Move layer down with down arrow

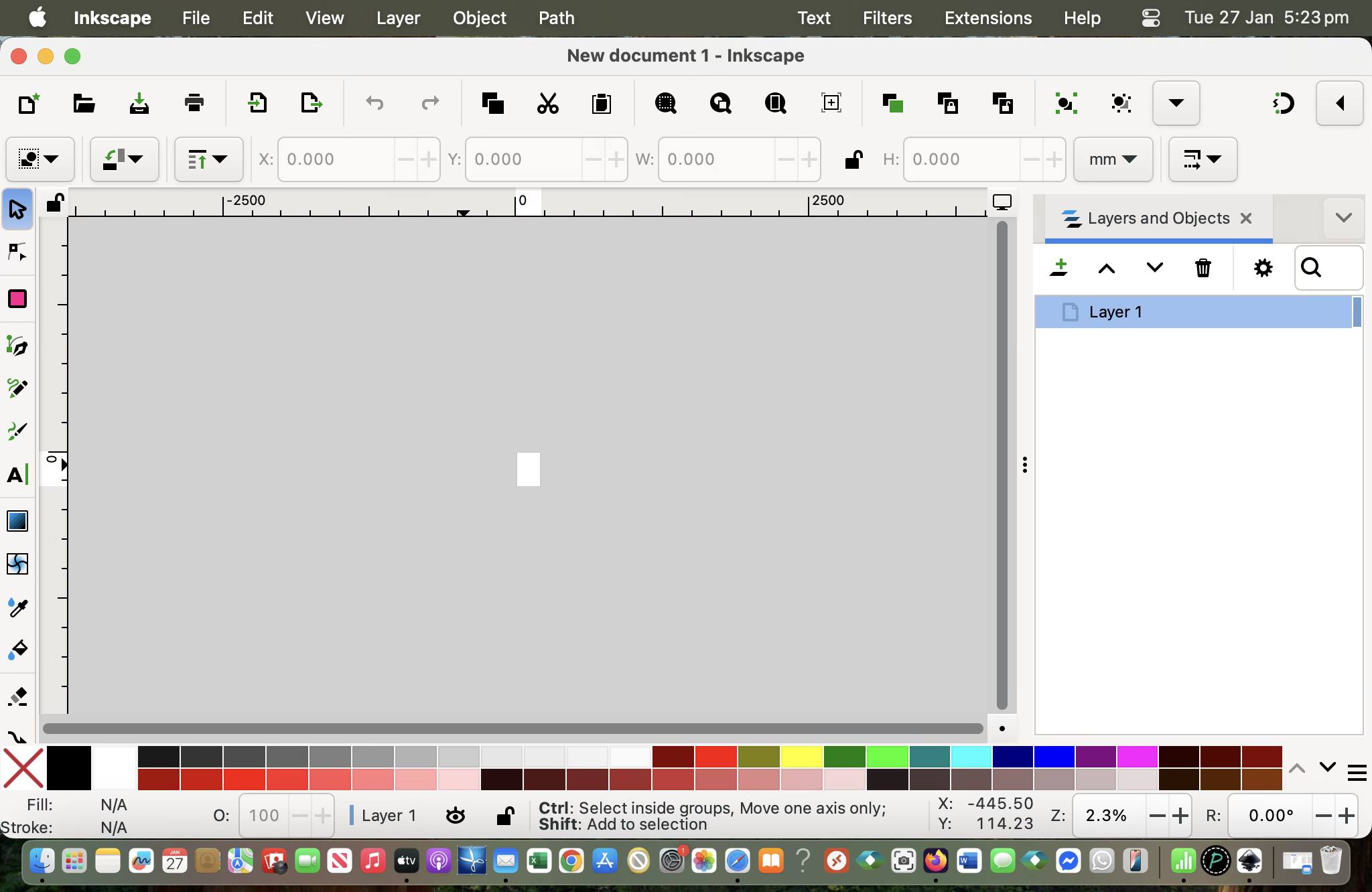pos(1155,268)
